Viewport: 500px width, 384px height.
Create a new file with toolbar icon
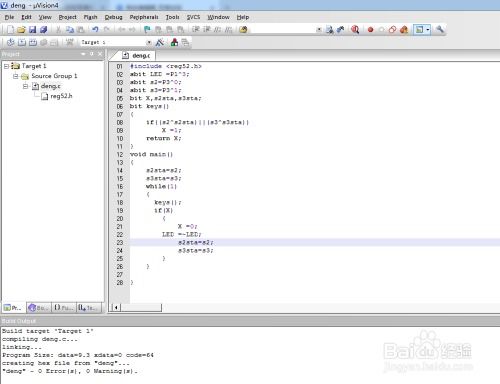click(x=10, y=30)
